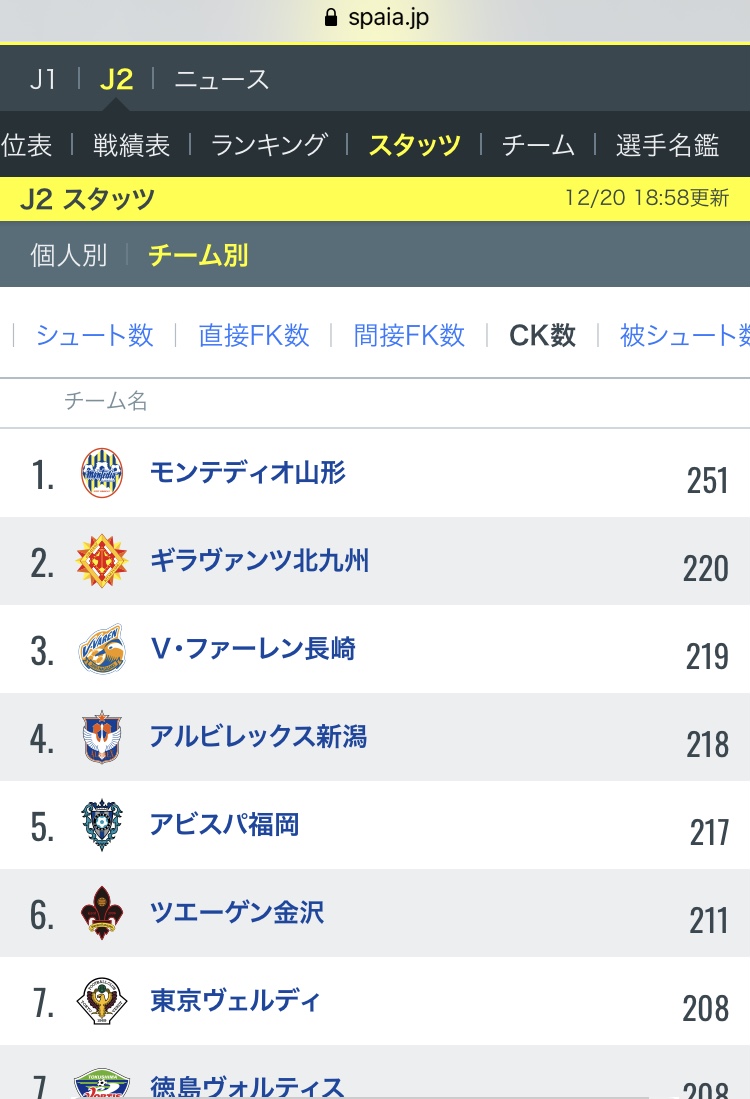Switch to 個人別 stats view

coord(69,255)
